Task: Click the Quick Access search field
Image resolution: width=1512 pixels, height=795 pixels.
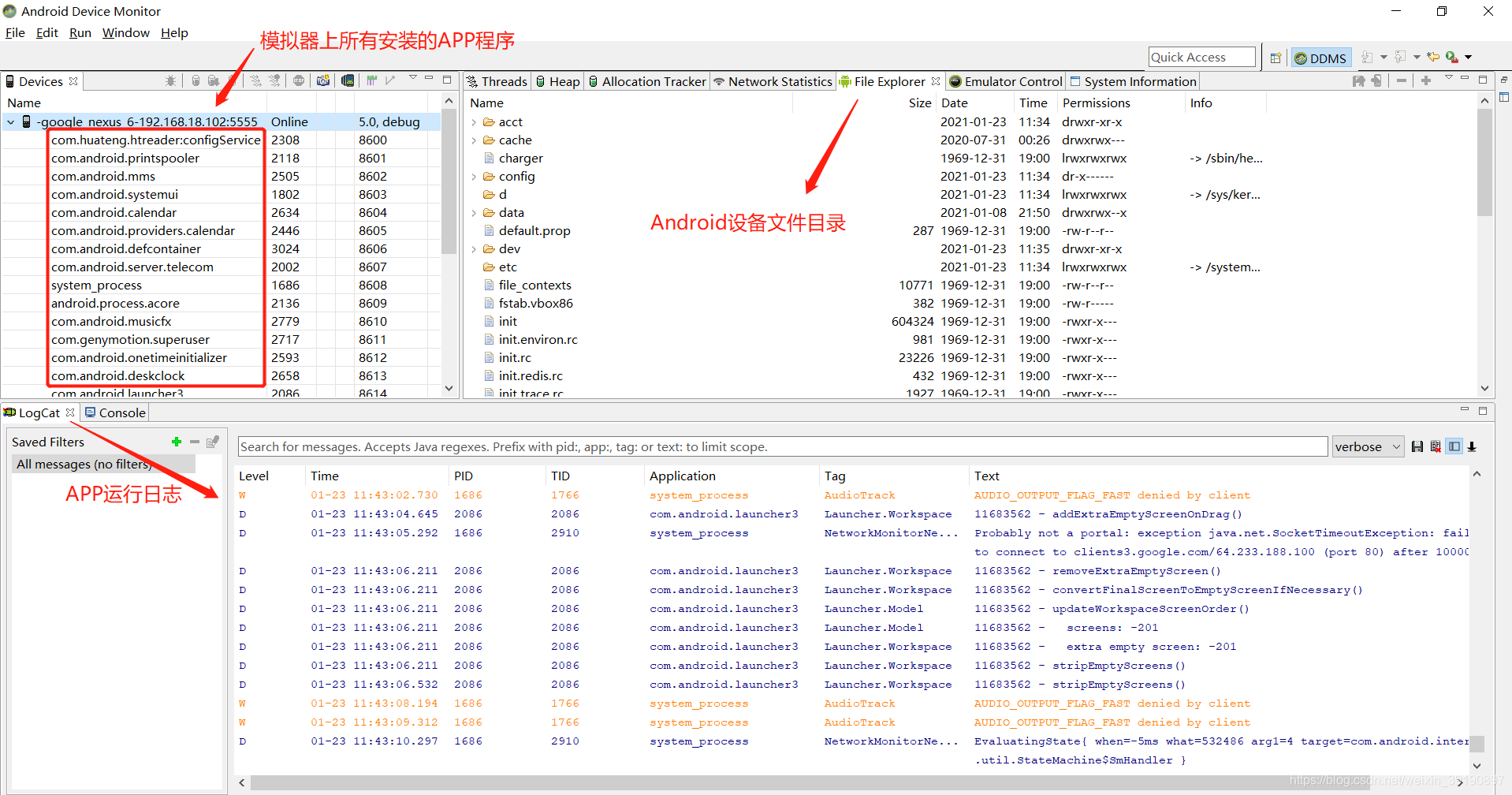Action: pyautogui.click(x=1201, y=57)
